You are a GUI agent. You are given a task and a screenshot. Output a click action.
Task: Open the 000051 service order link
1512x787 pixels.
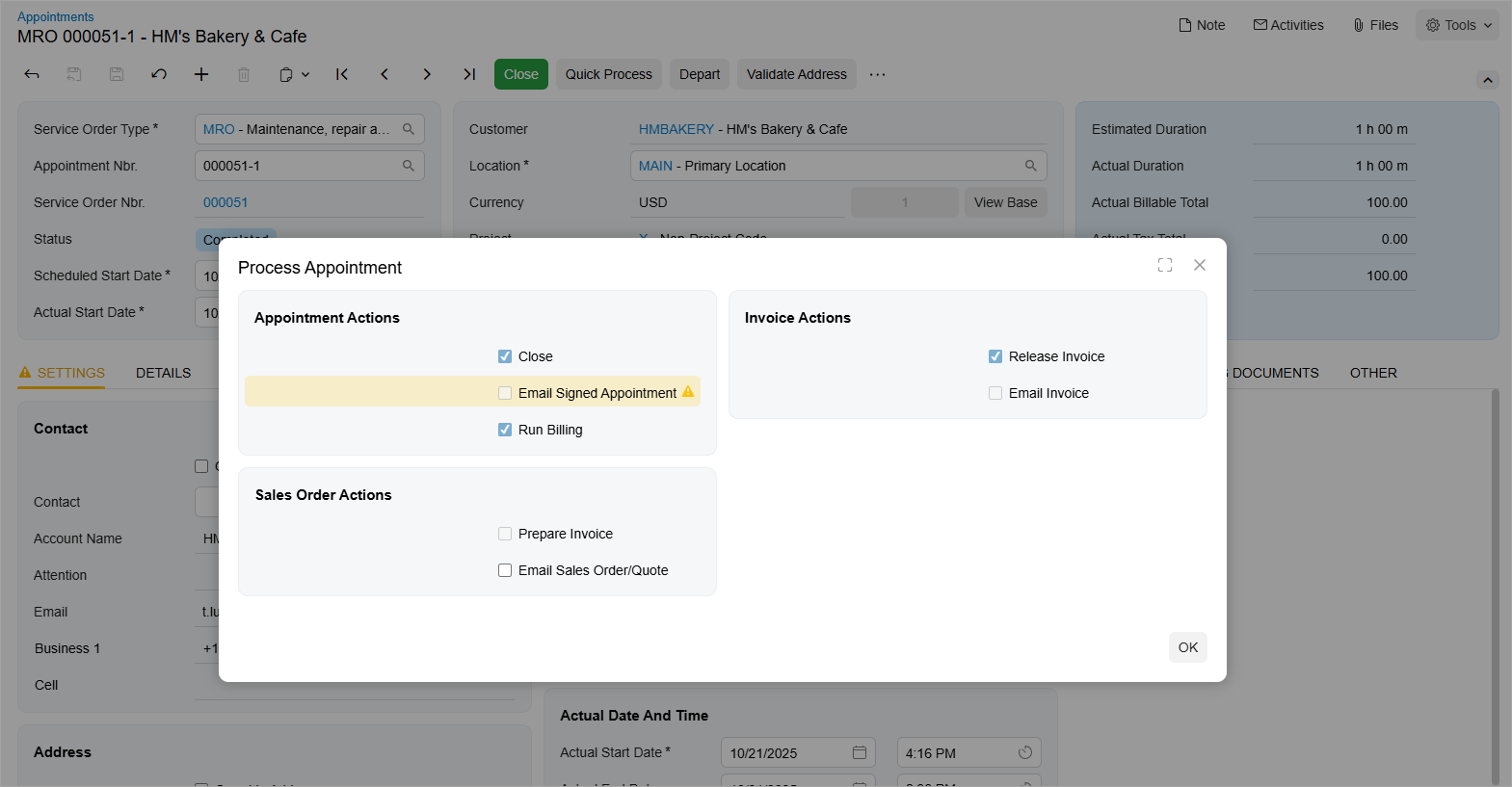(225, 202)
